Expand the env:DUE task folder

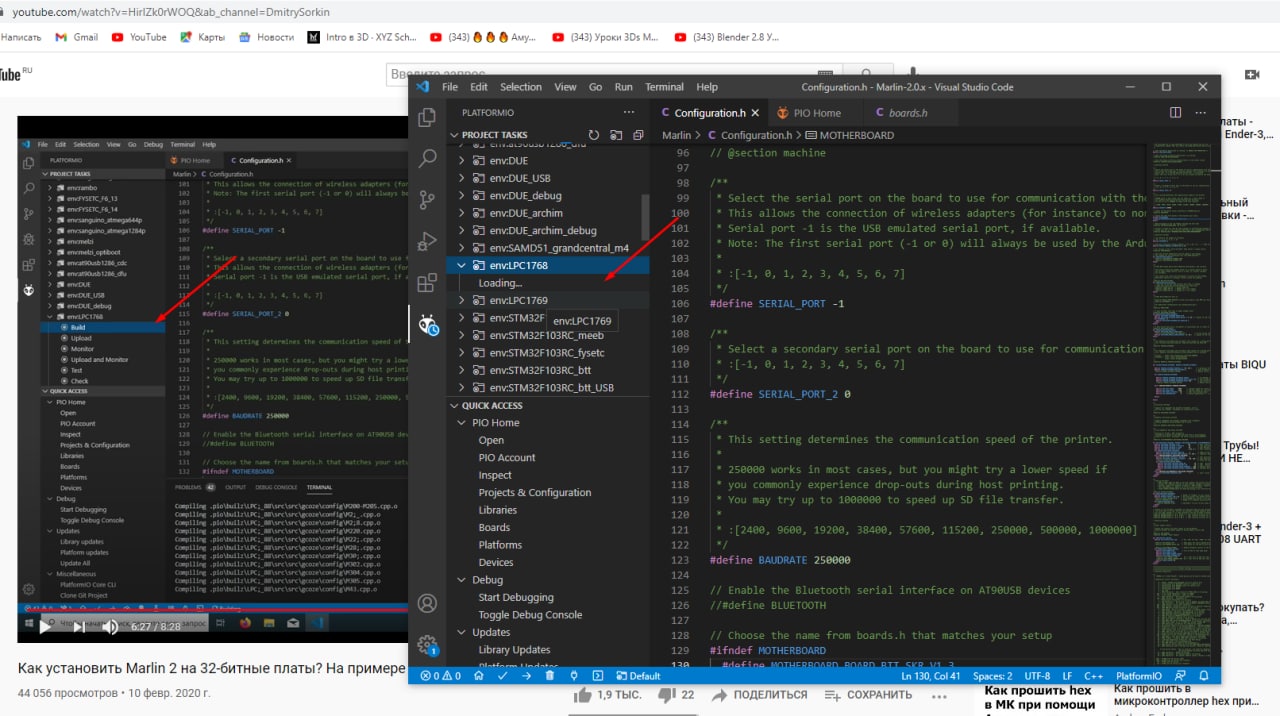point(461,160)
